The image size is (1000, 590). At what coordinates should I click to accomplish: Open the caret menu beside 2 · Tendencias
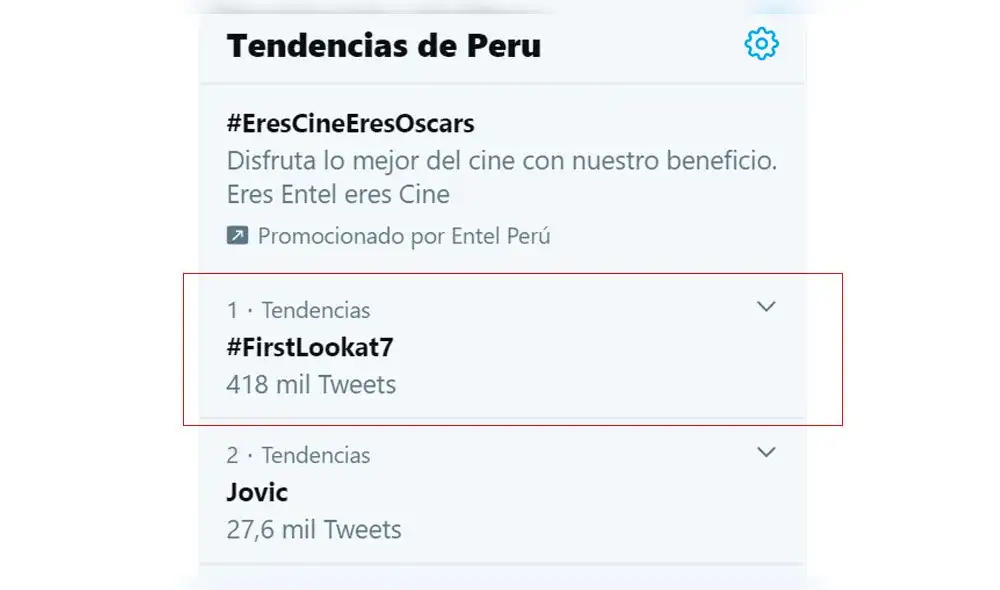click(x=766, y=452)
